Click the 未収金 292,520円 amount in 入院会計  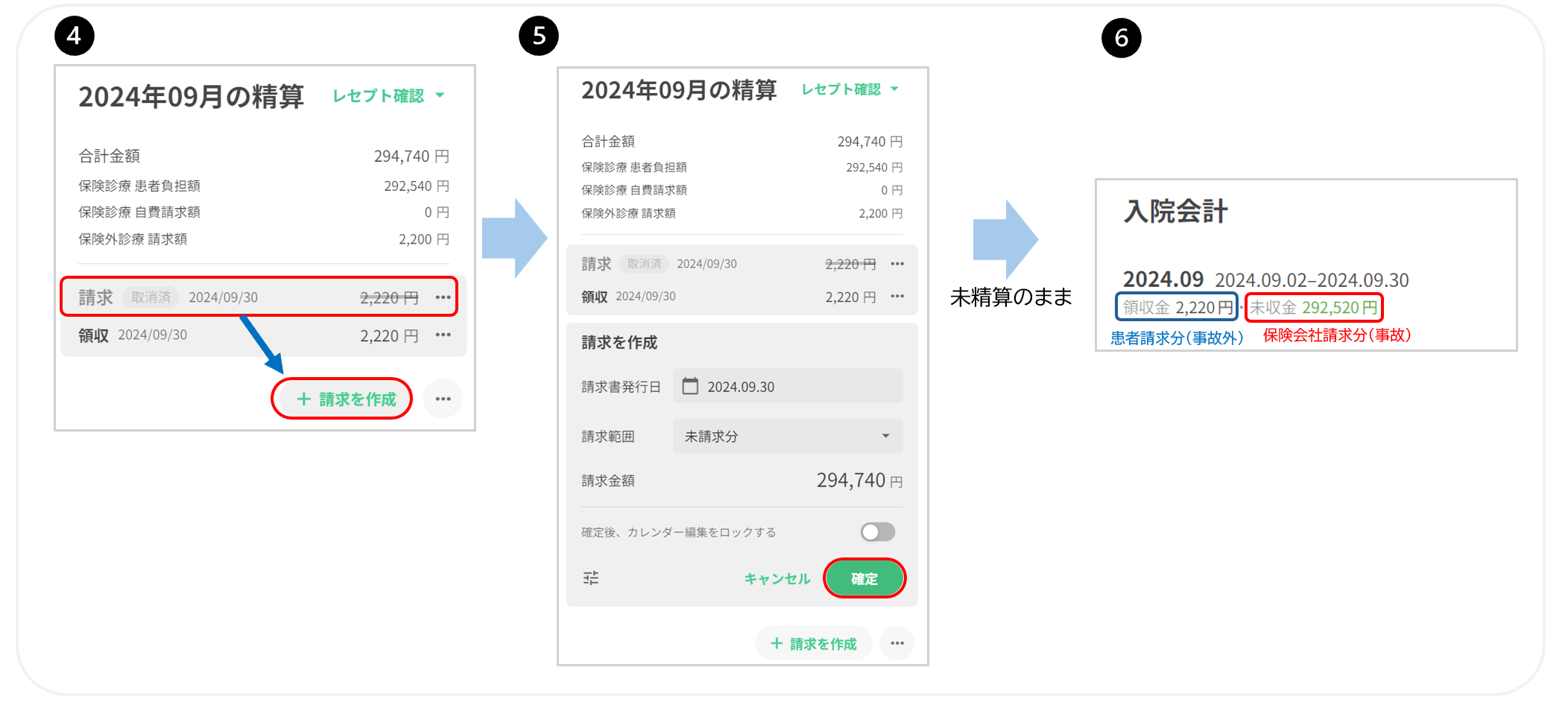pos(1314,308)
